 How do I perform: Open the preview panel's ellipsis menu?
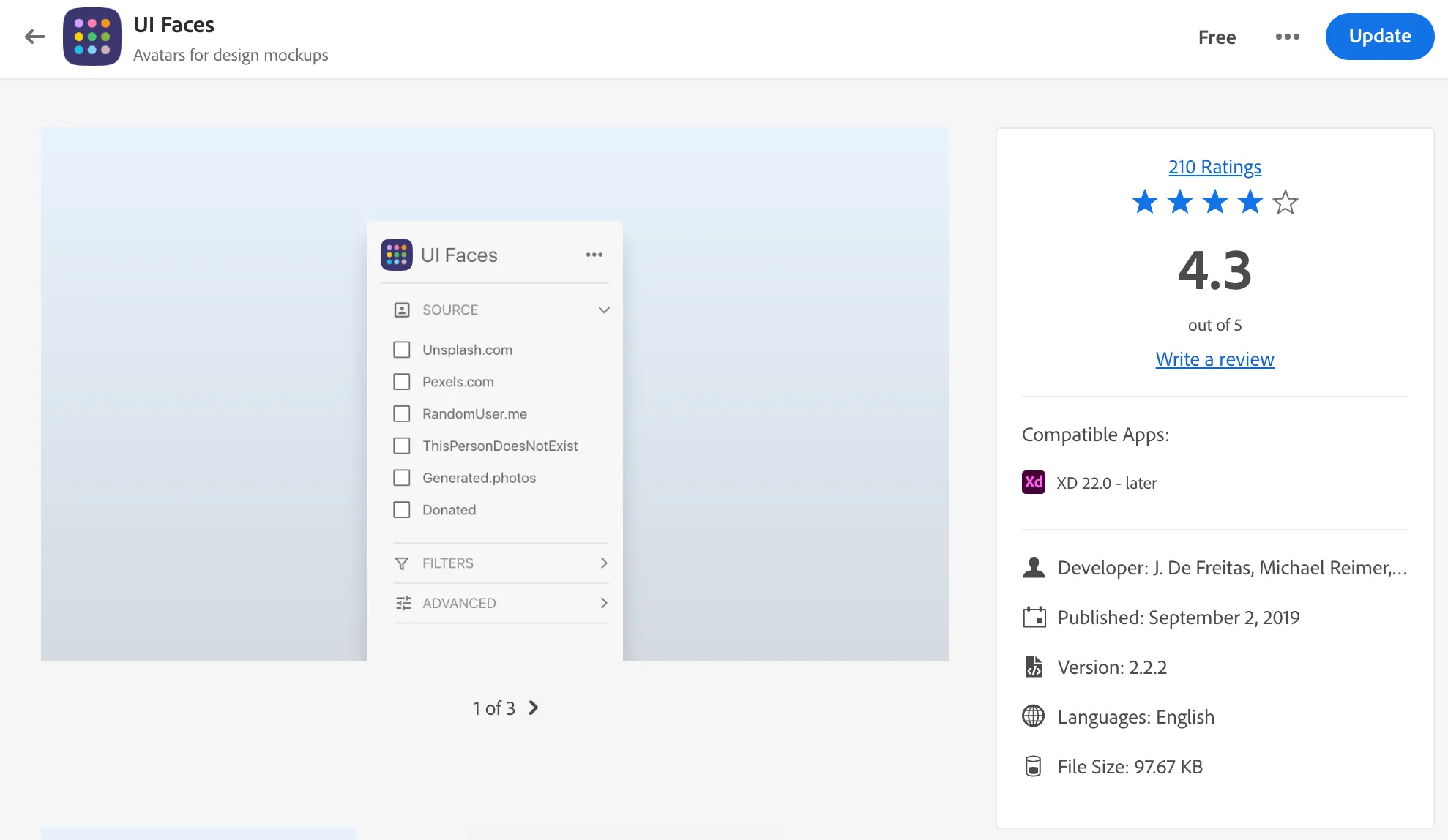pos(594,255)
